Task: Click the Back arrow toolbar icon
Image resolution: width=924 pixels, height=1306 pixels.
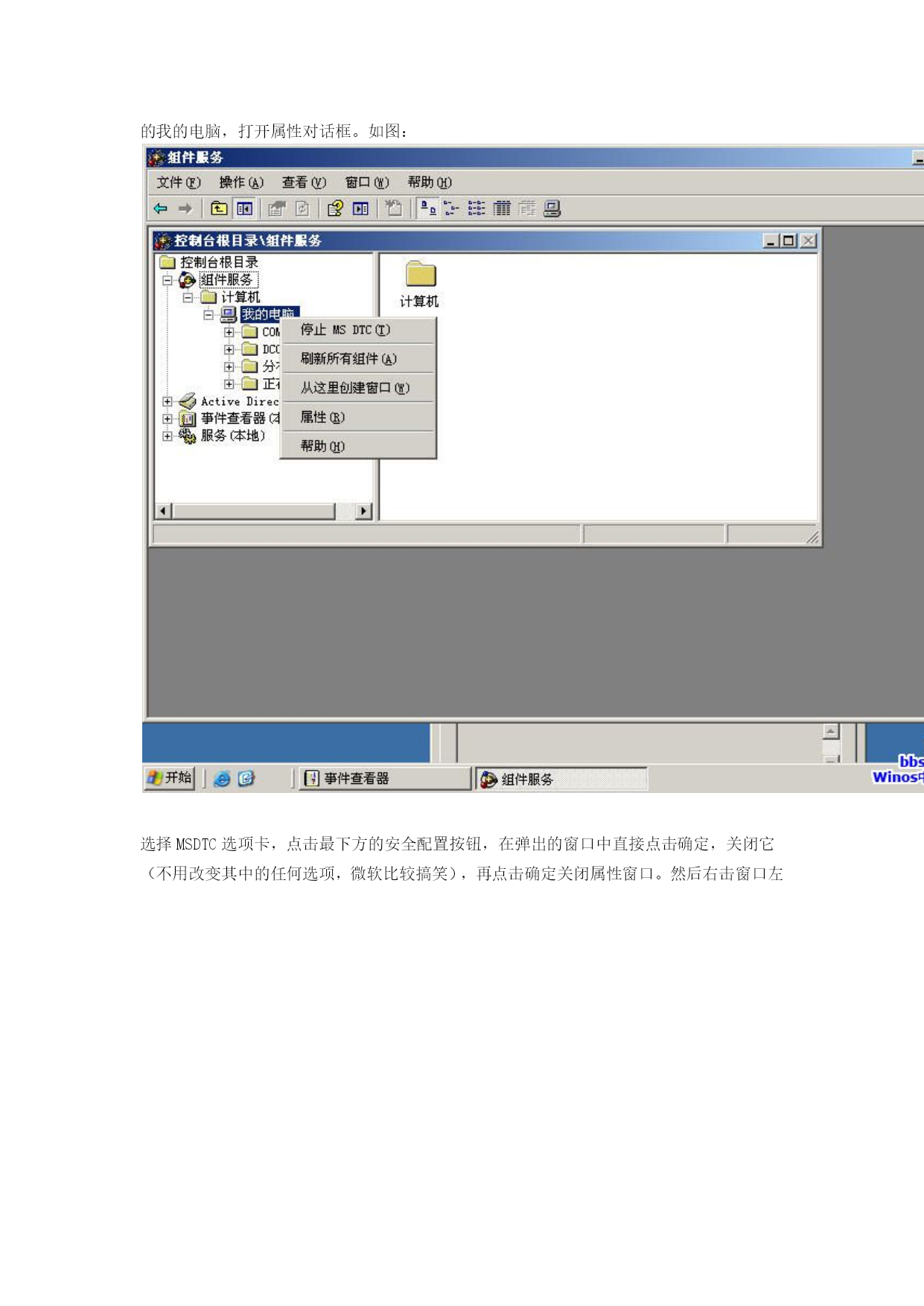Action: pos(160,209)
